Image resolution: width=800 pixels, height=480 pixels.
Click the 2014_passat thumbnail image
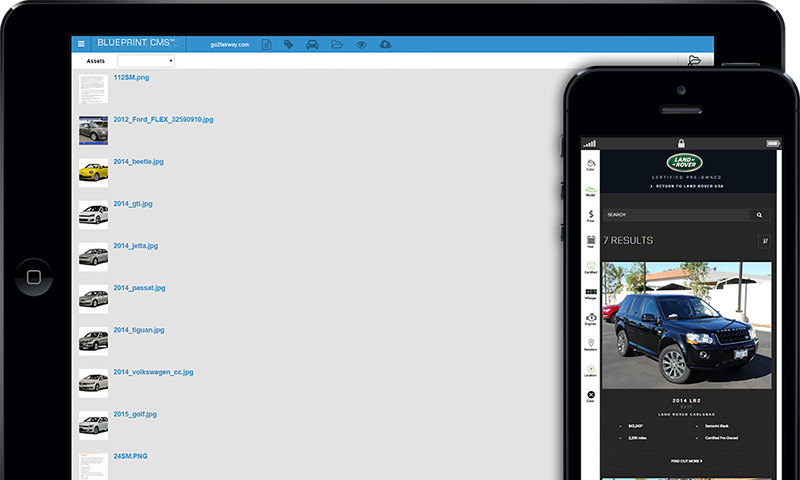(93, 299)
